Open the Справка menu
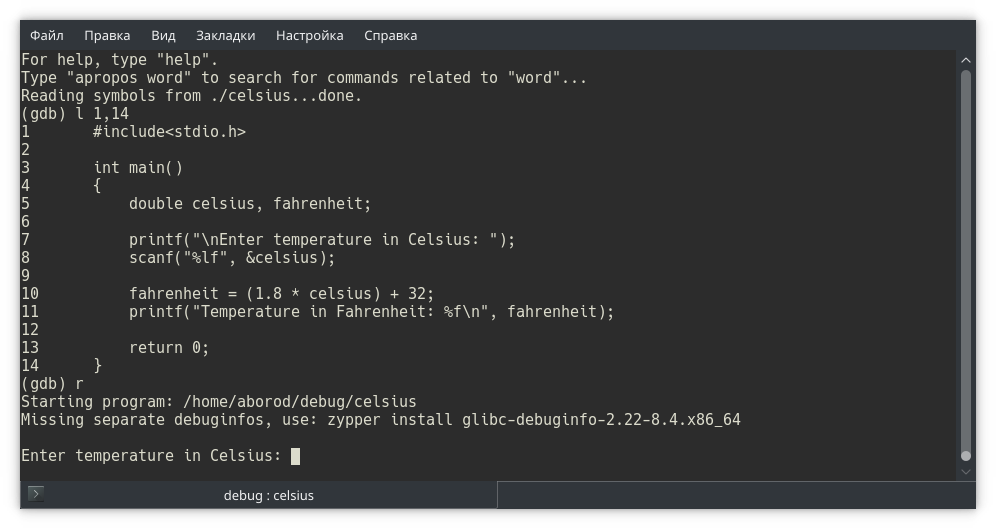The width and height of the screenshot is (996, 529). click(390, 35)
